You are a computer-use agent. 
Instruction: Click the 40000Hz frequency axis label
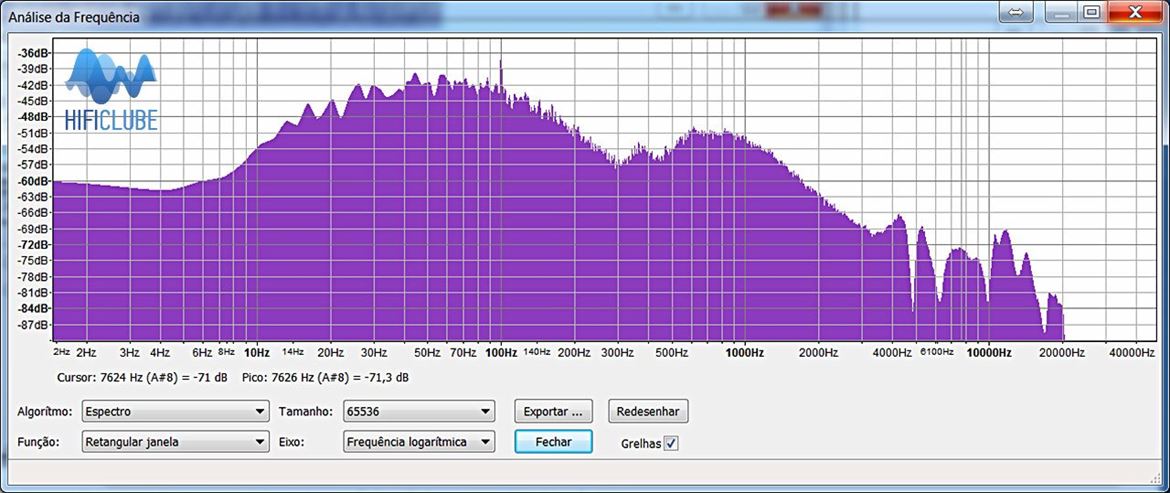click(x=1133, y=352)
